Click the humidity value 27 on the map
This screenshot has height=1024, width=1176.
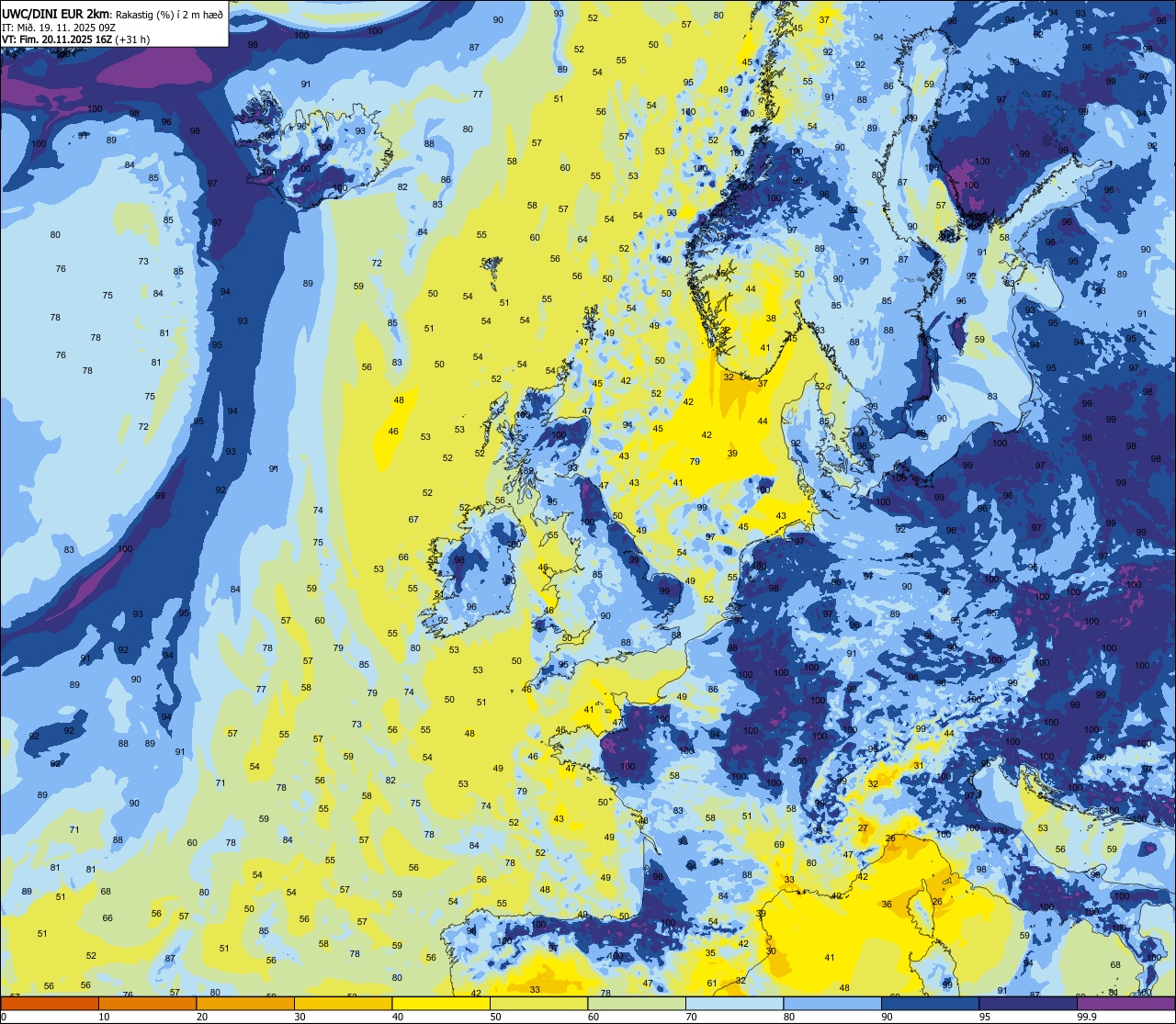point(863,828)
